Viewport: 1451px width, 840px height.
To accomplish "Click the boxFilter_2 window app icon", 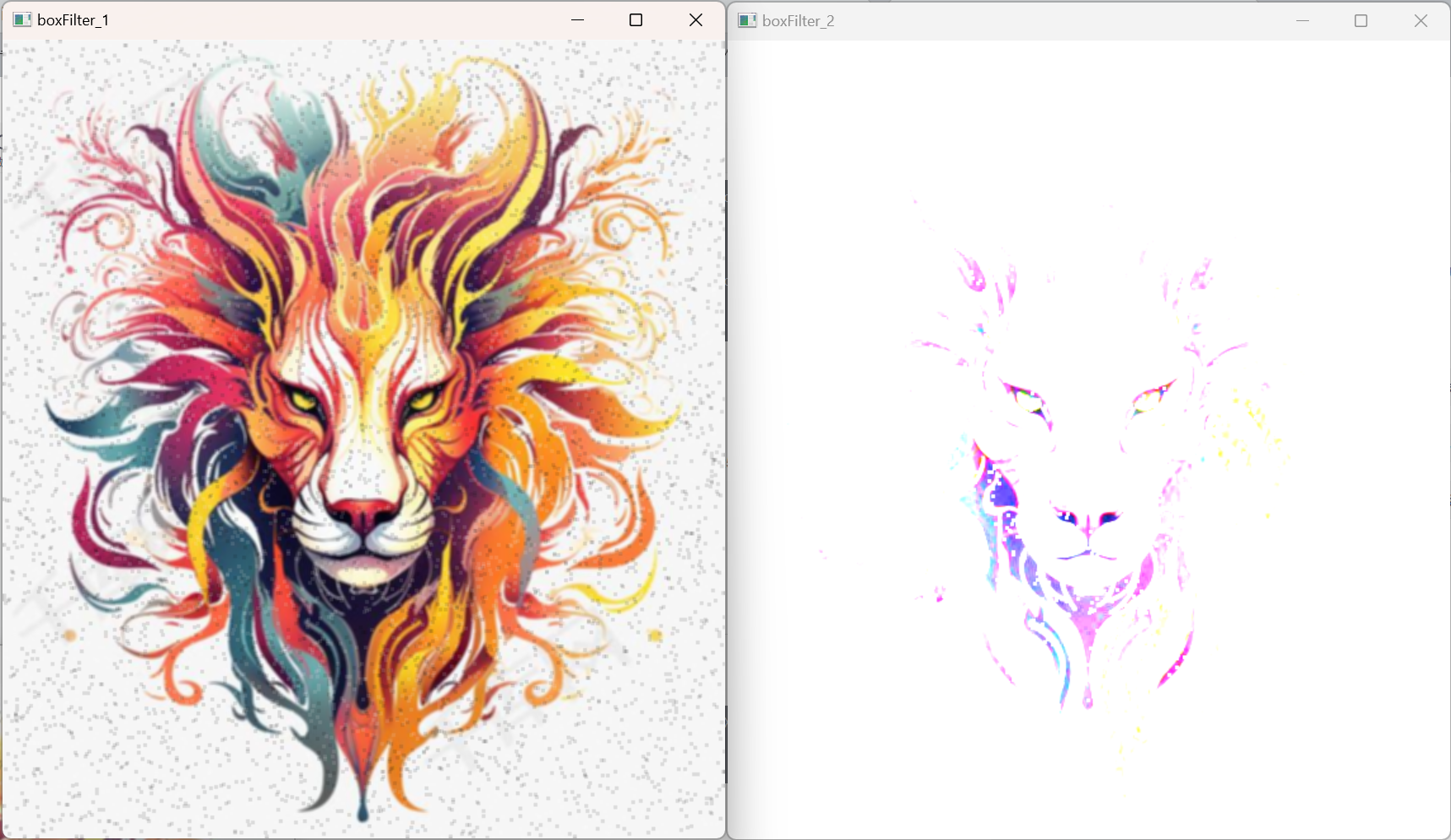I will click(x=747, y=20).
